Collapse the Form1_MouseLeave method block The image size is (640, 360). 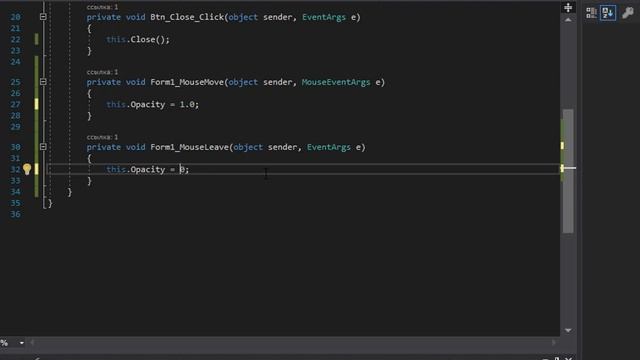coord(43,147)
